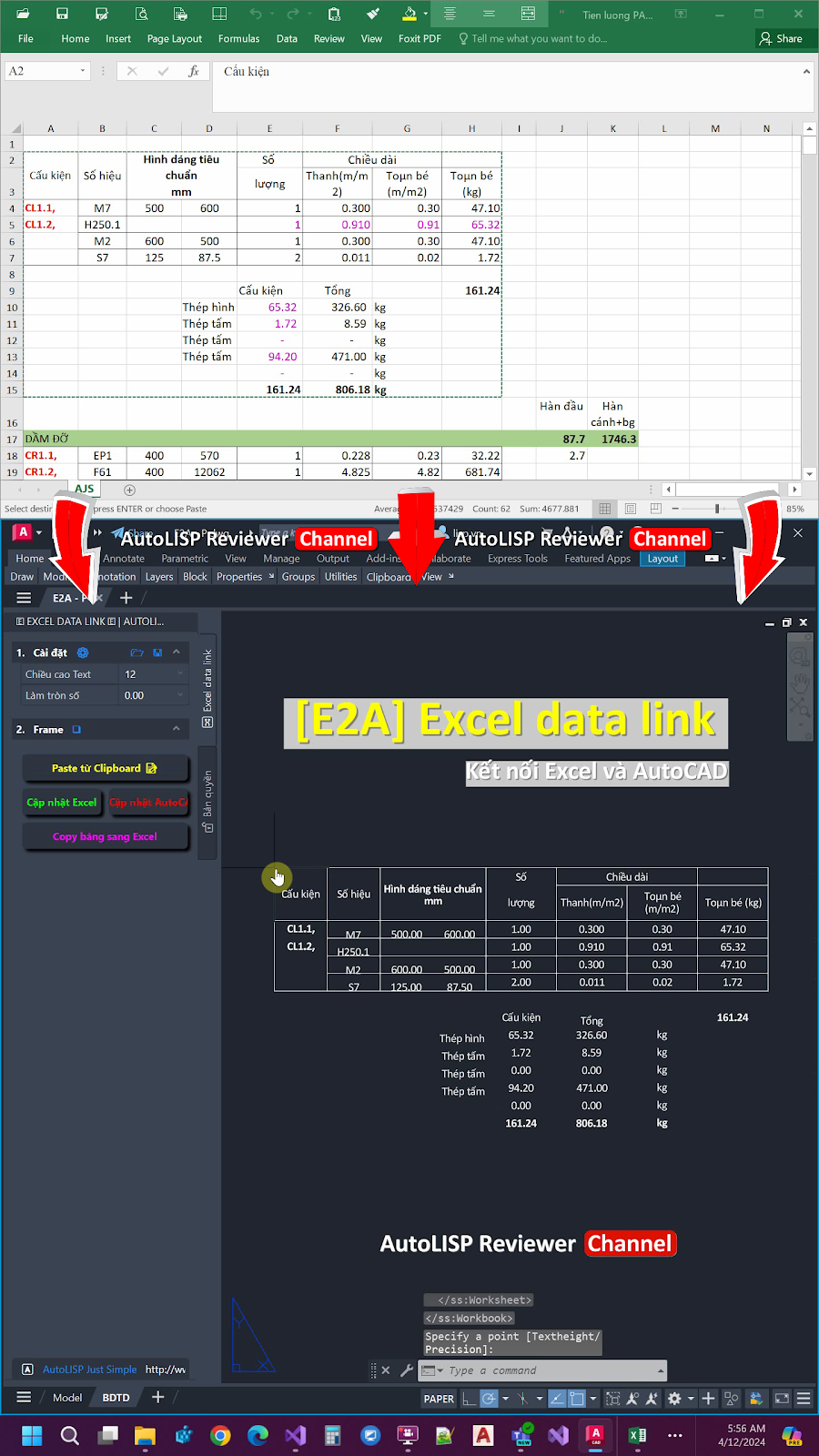The width and height of the screenshot is (819, 1456).
Task: Click the settings gear icon beside Cài đặt
Action: [x=83, y=652]
